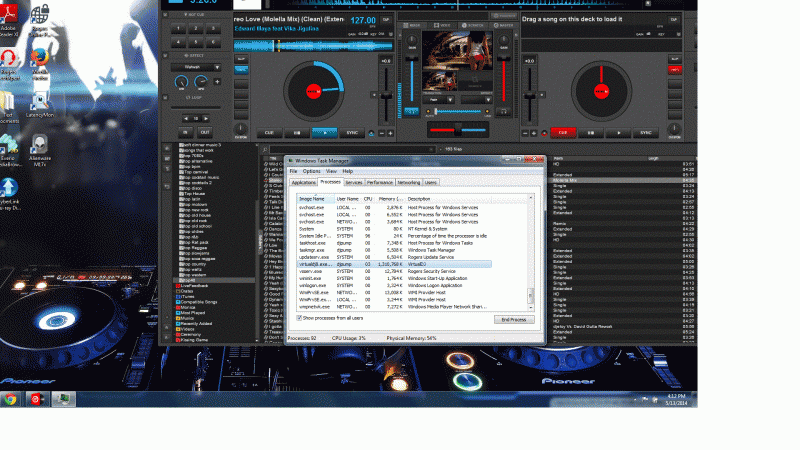Click hot cue button 5 on left deck
This screenshot has width=800, height=450.
coord(195,42)
